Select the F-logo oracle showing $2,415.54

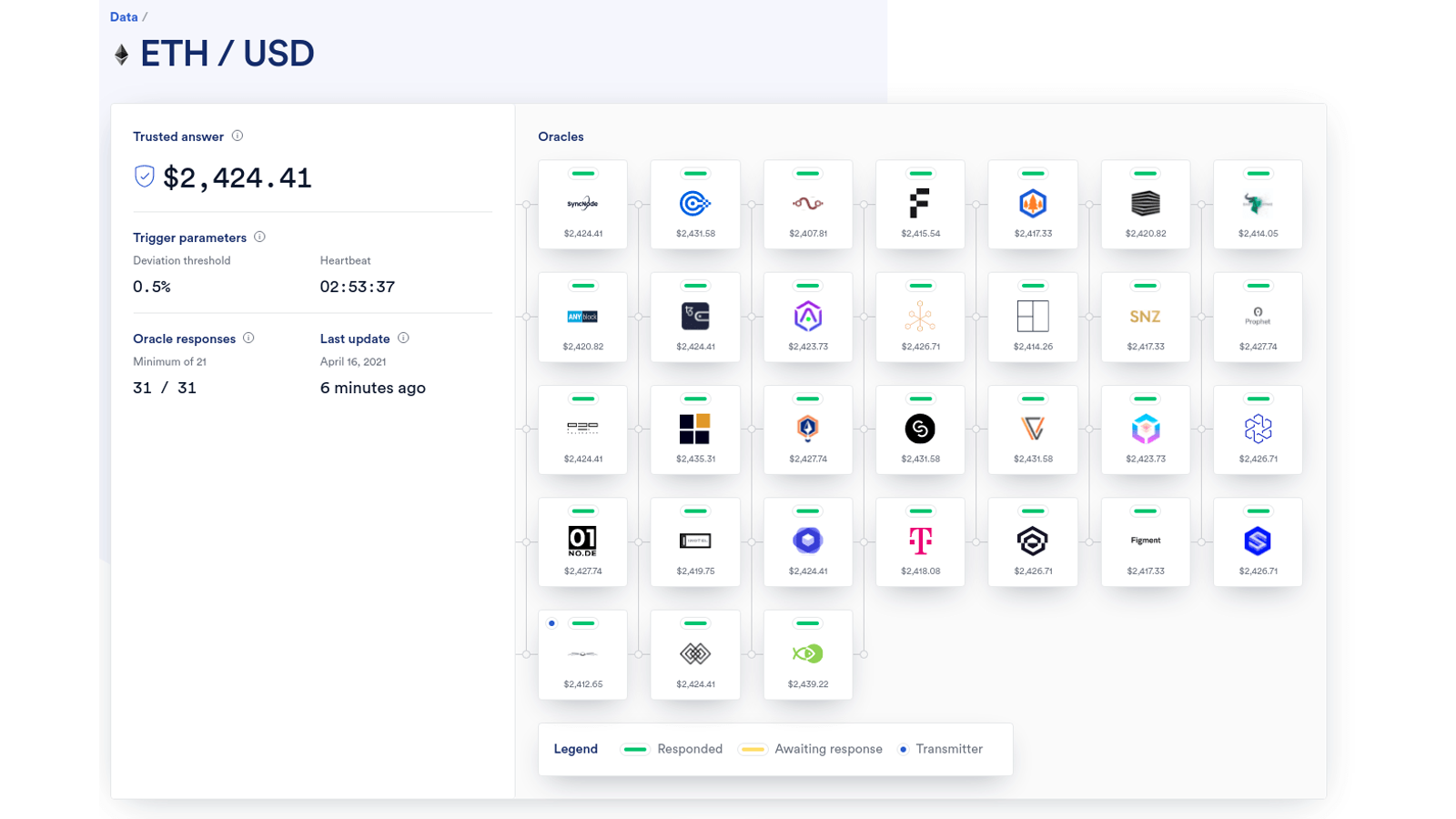tap(920, 205)
